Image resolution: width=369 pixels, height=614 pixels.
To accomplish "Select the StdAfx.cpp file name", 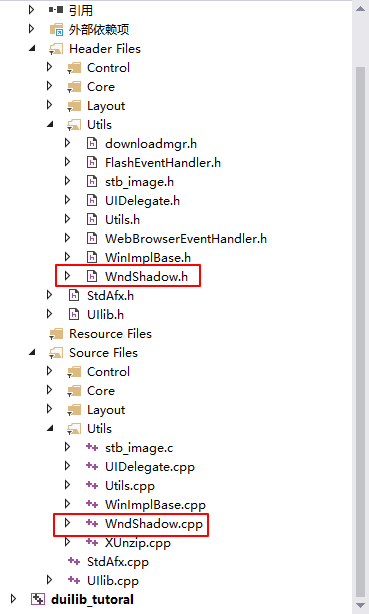I will [x=118, y=562].
